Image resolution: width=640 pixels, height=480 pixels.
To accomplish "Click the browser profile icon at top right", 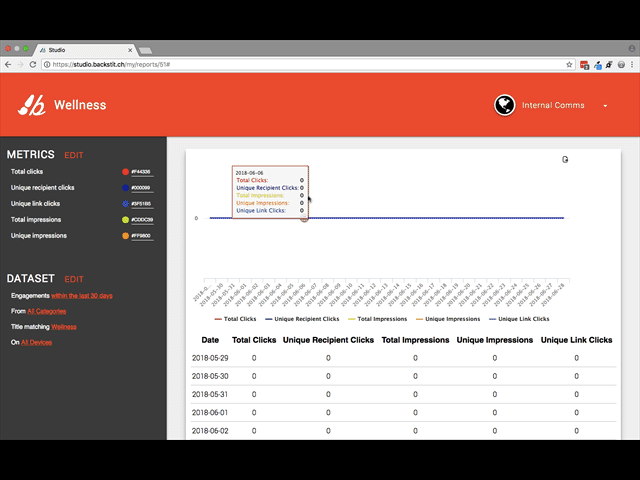I will (632, 48).
